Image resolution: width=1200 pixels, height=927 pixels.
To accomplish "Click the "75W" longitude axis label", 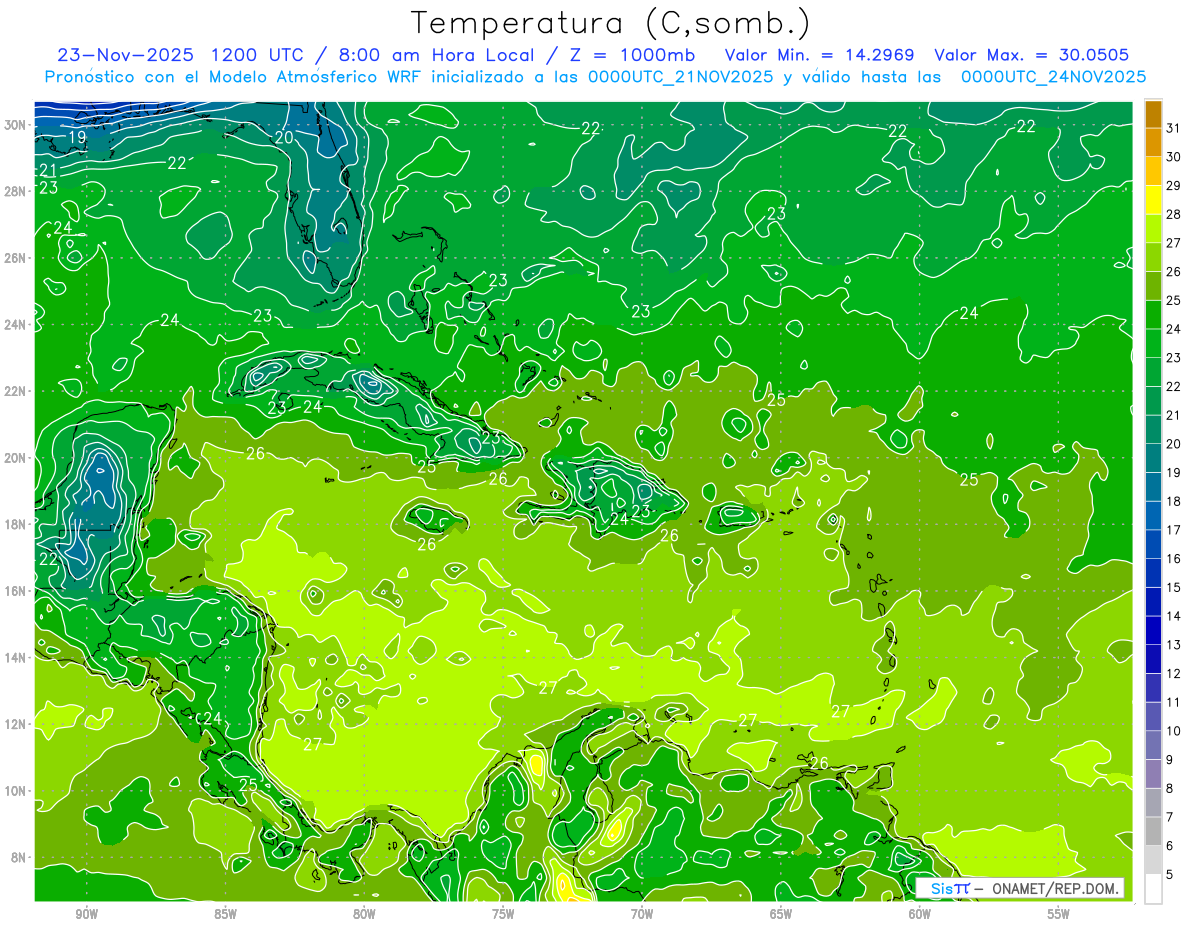I will [503, 914].
